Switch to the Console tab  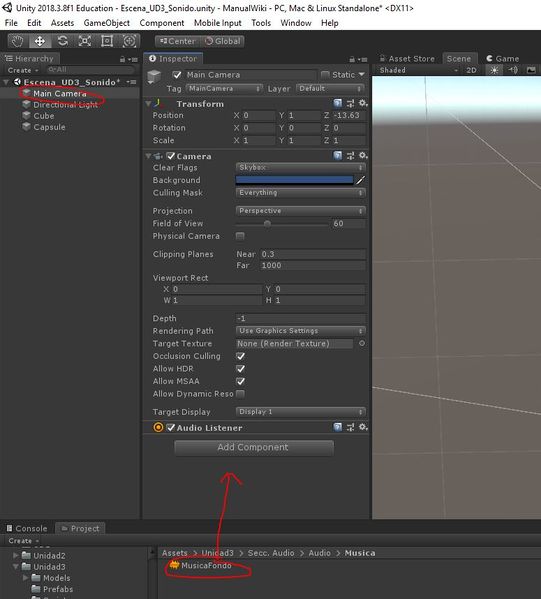tap(27, 528)
